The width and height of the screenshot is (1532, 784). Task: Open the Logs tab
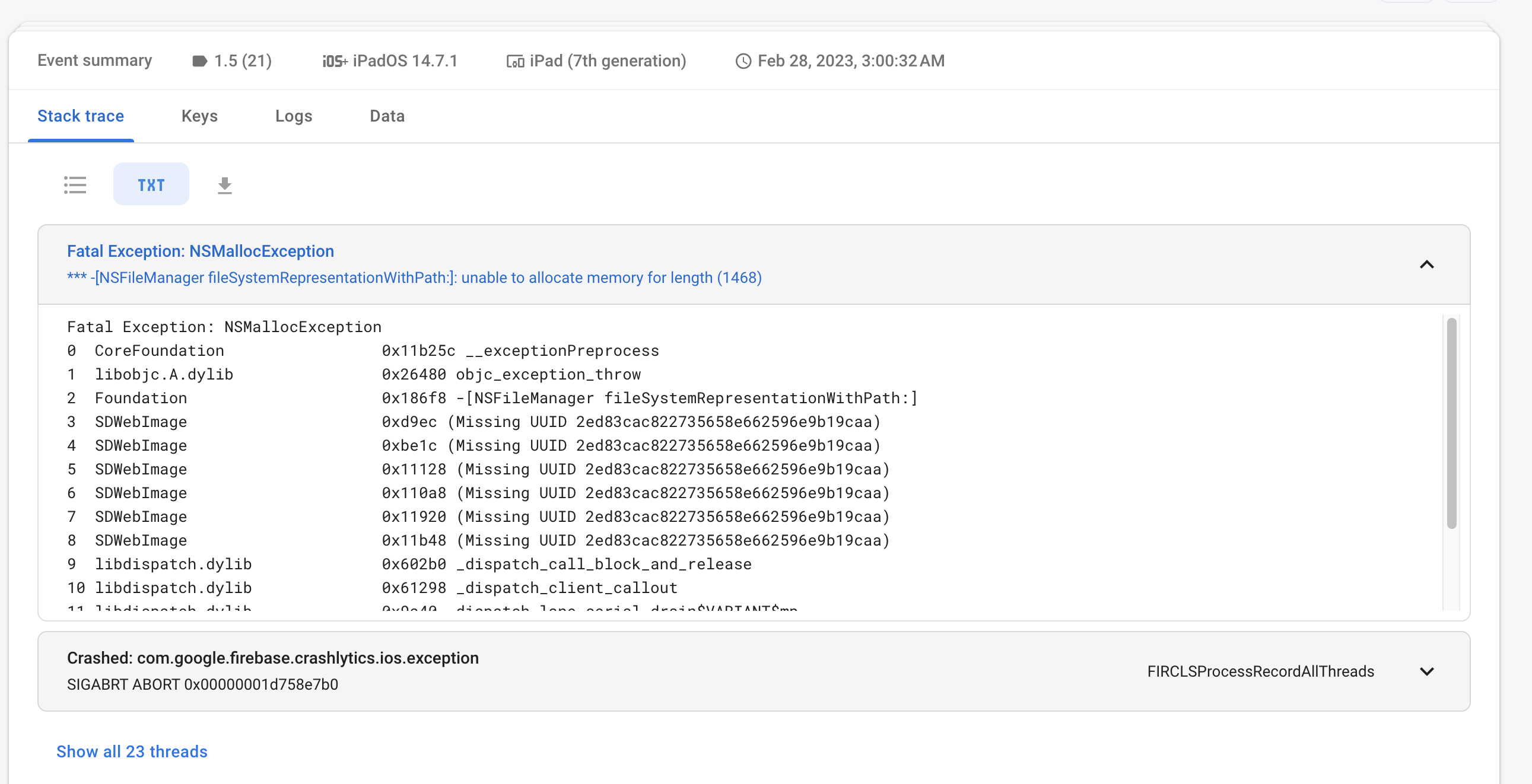(294, 116)
